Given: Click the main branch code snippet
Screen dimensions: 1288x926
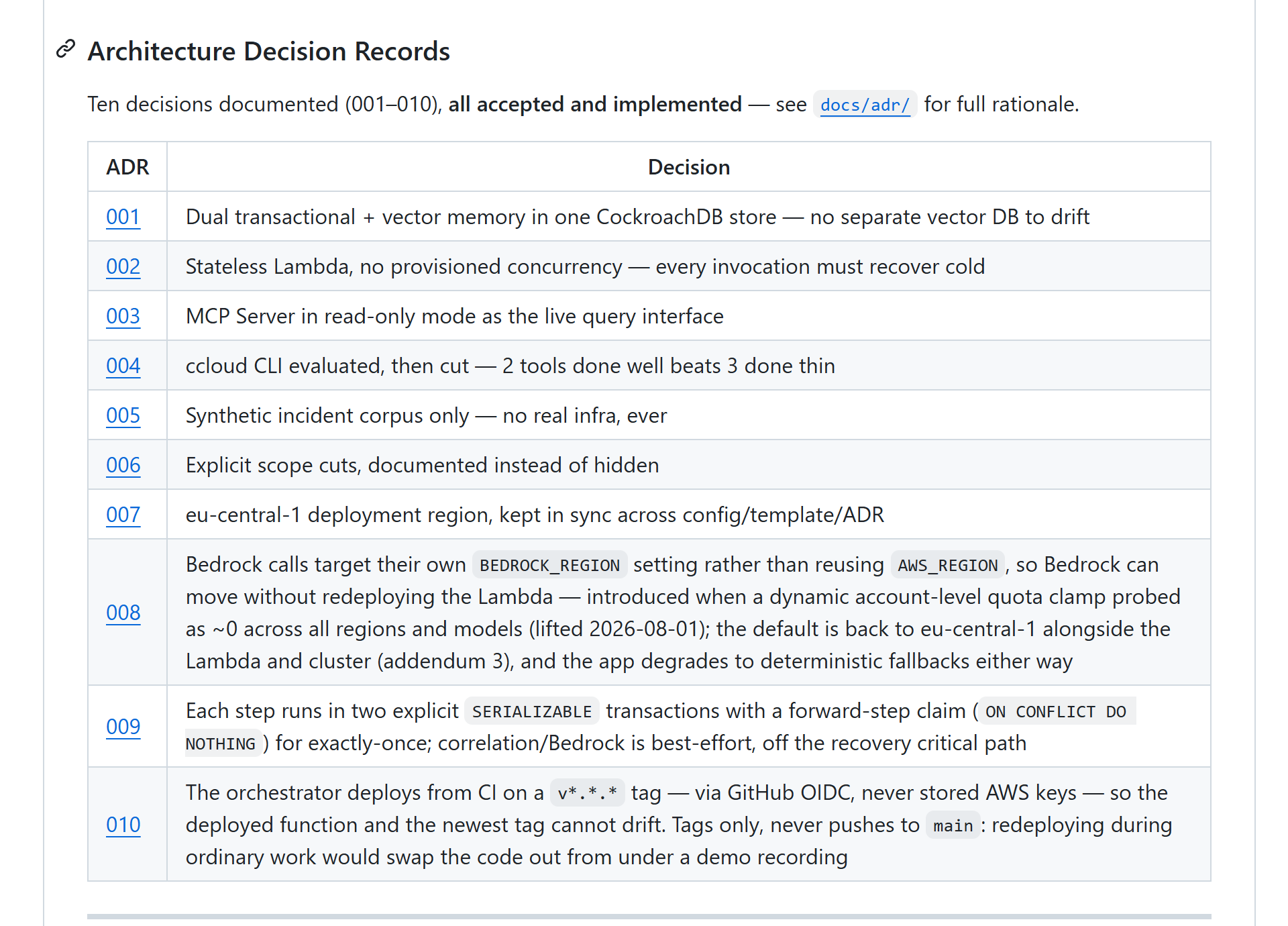Looking at the screenshot, I should (953, 825).
